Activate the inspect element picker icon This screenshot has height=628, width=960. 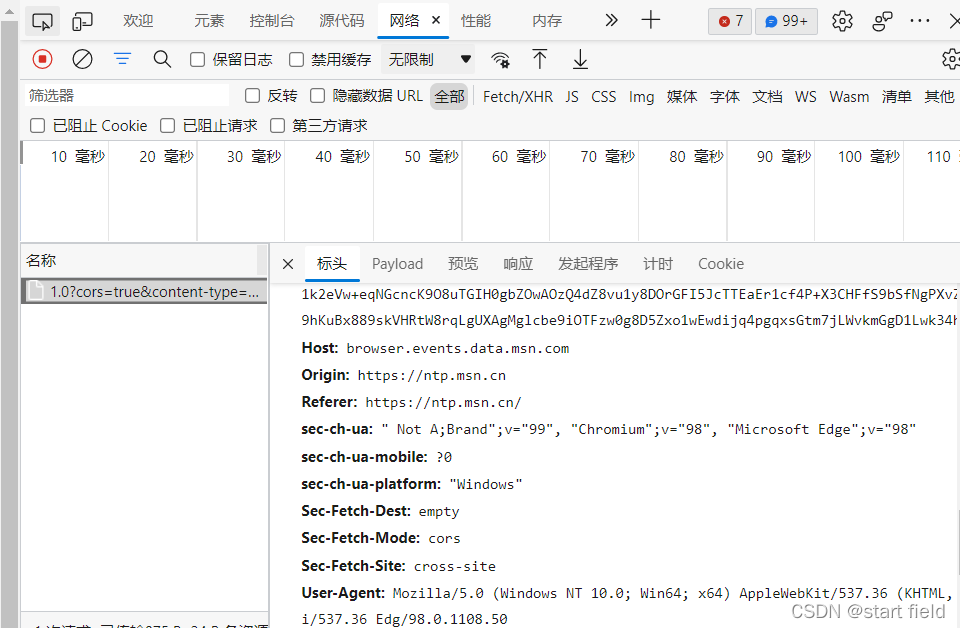(42, 21)
